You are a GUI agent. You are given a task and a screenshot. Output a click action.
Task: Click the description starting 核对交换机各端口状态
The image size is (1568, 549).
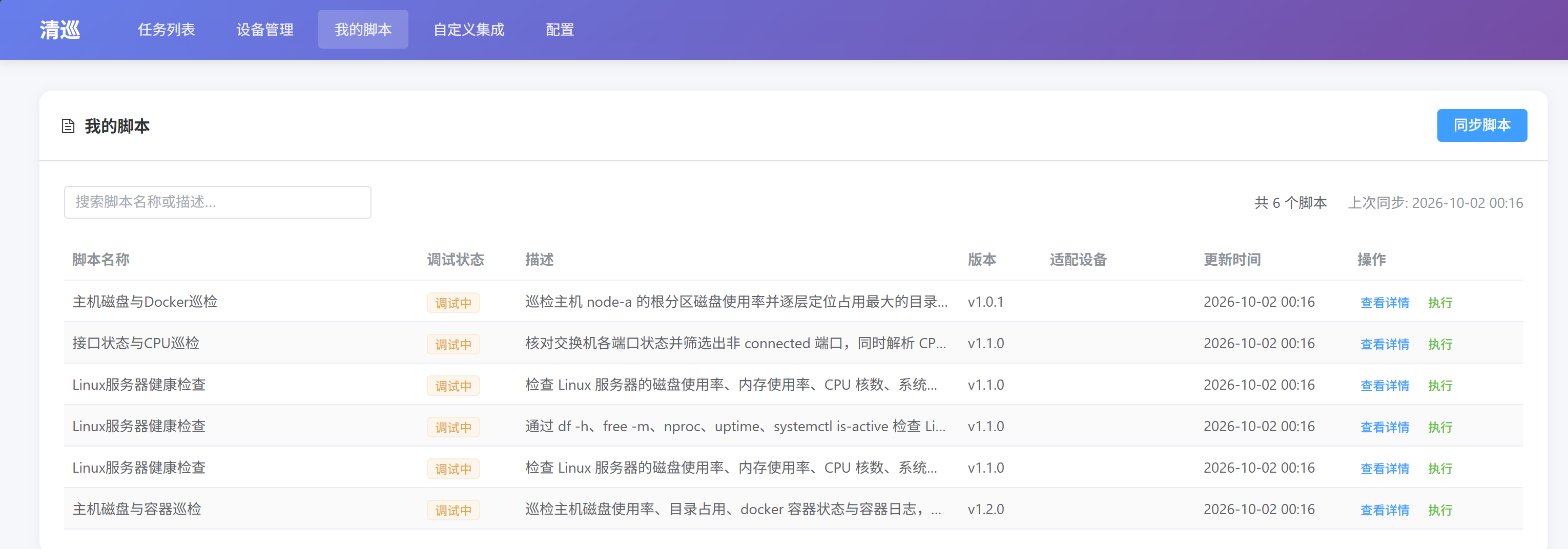pos(736,343)
